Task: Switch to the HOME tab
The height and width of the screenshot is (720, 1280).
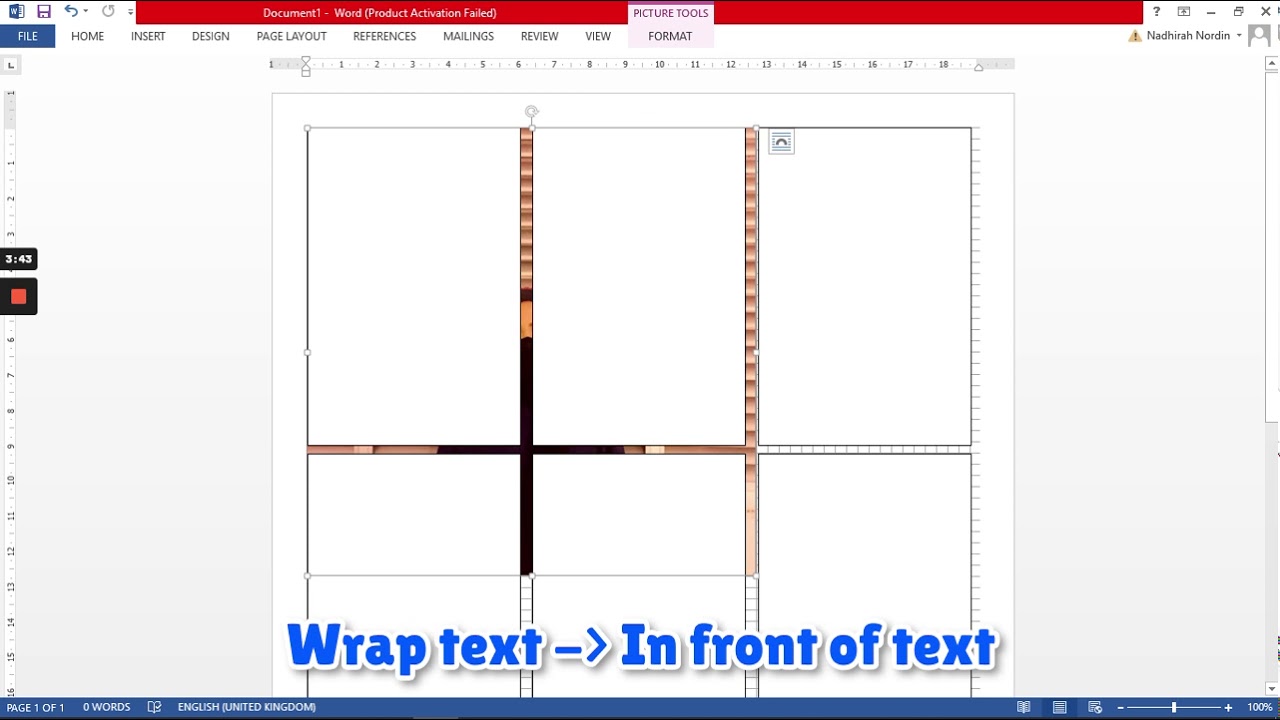Action: coord(87,36)
